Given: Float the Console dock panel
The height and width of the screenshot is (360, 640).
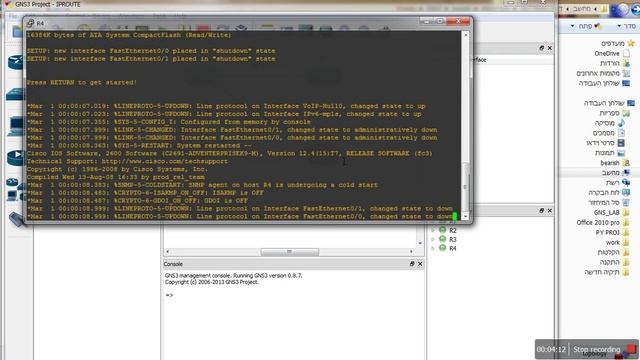Looking at the screenshot, I should [412, 264].
